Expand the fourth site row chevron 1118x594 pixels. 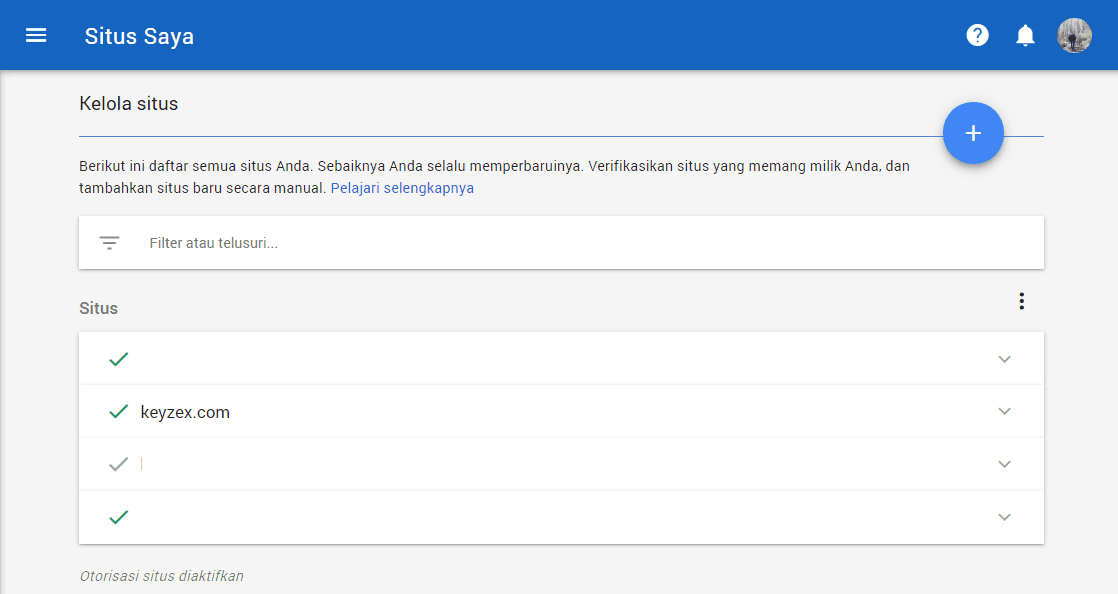click(x=1005, y=517)
